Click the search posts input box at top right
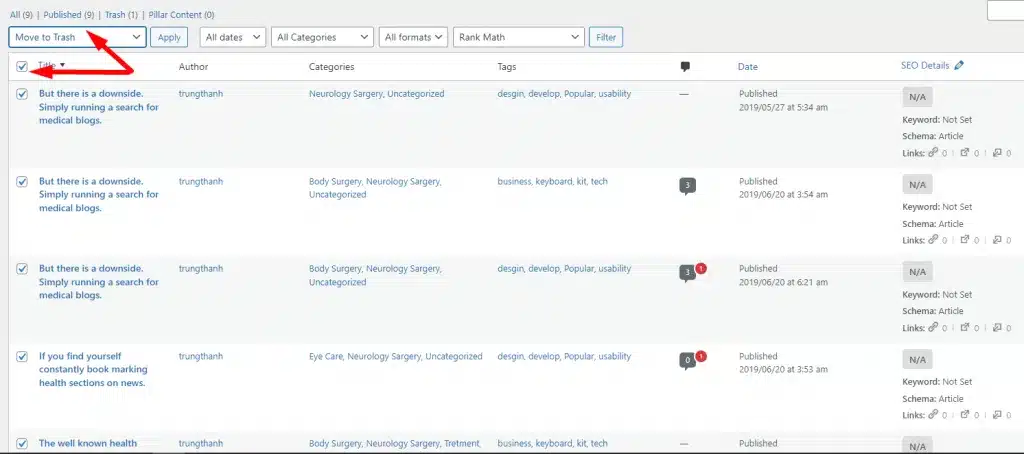Viewport: 1024px width, 454px height. 1005,11
